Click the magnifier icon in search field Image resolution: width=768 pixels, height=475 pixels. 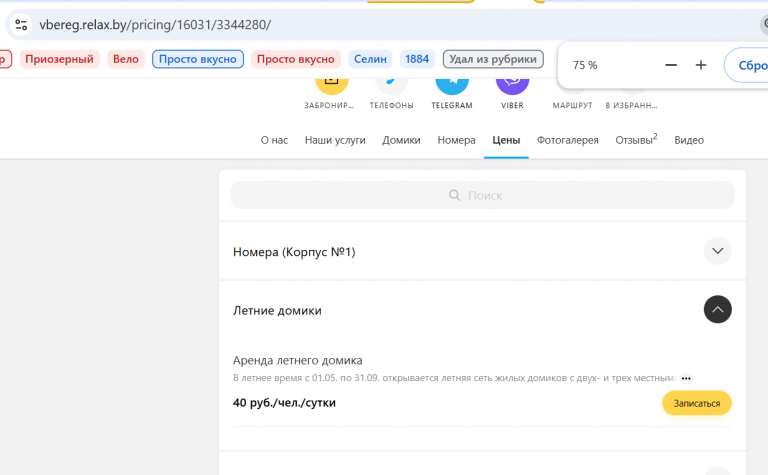pos(455,195)
